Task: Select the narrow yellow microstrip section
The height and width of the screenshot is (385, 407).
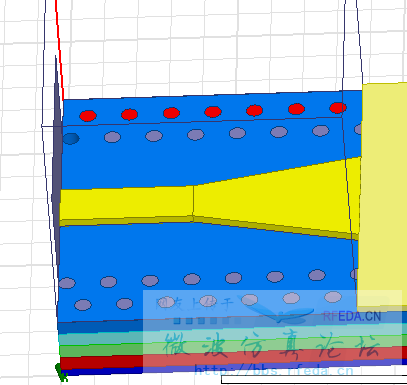Action: [x=127, y=203]
